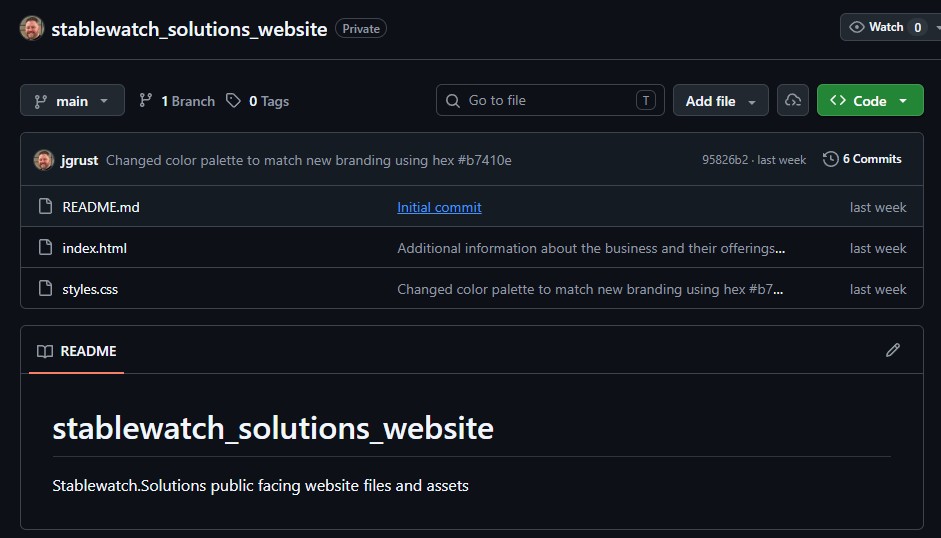The width and height of the screenshot is (941, 538).
Task: Click the Private visibility label
Action: (x=361, y=28)
